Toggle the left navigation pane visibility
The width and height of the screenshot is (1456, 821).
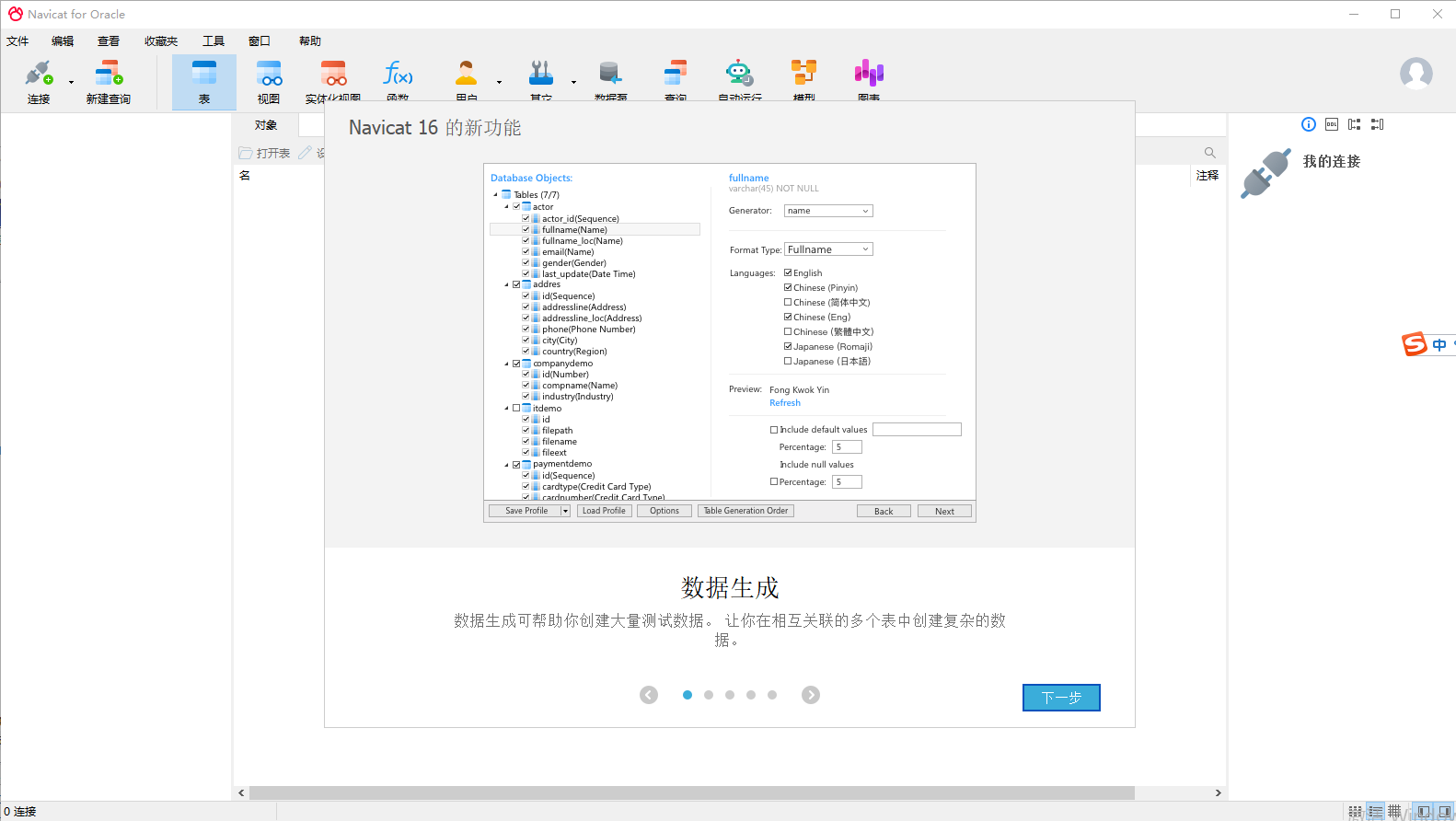pyautogui.click(x=1424, y=812)
